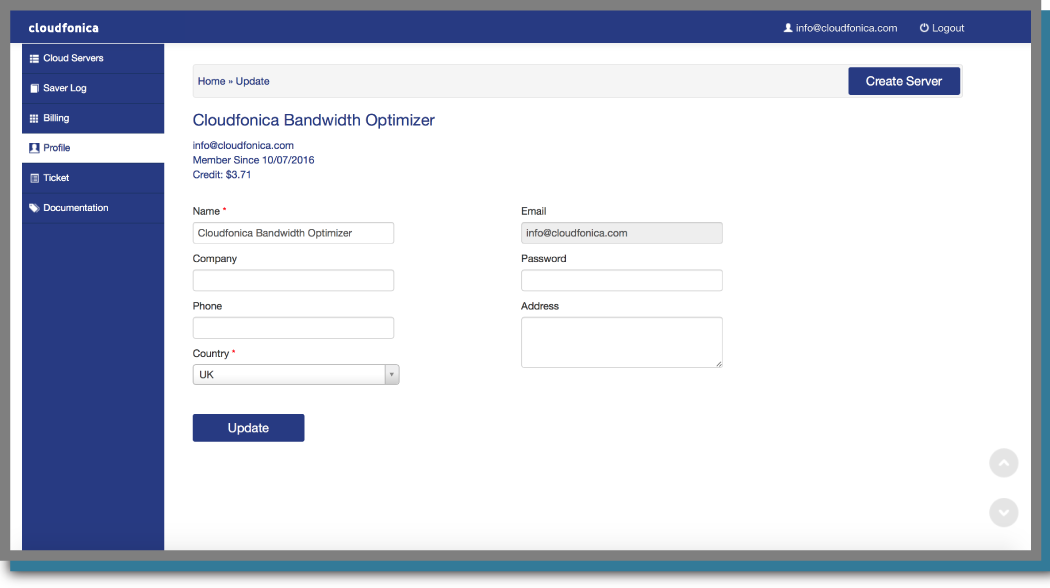Click the Logout power icon
The image size is (1050, 588).
point(924,28)
